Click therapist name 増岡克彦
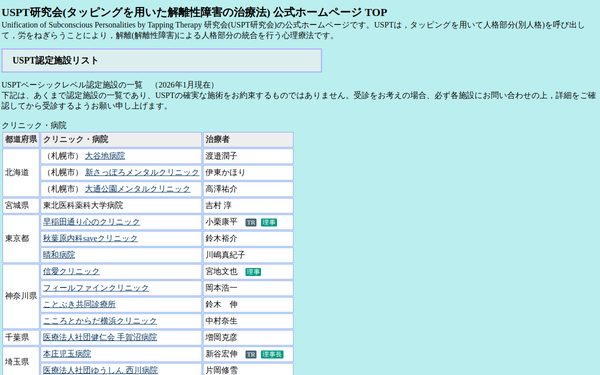The height and width of the screenshot is (375, 600). tap(221, 337)
